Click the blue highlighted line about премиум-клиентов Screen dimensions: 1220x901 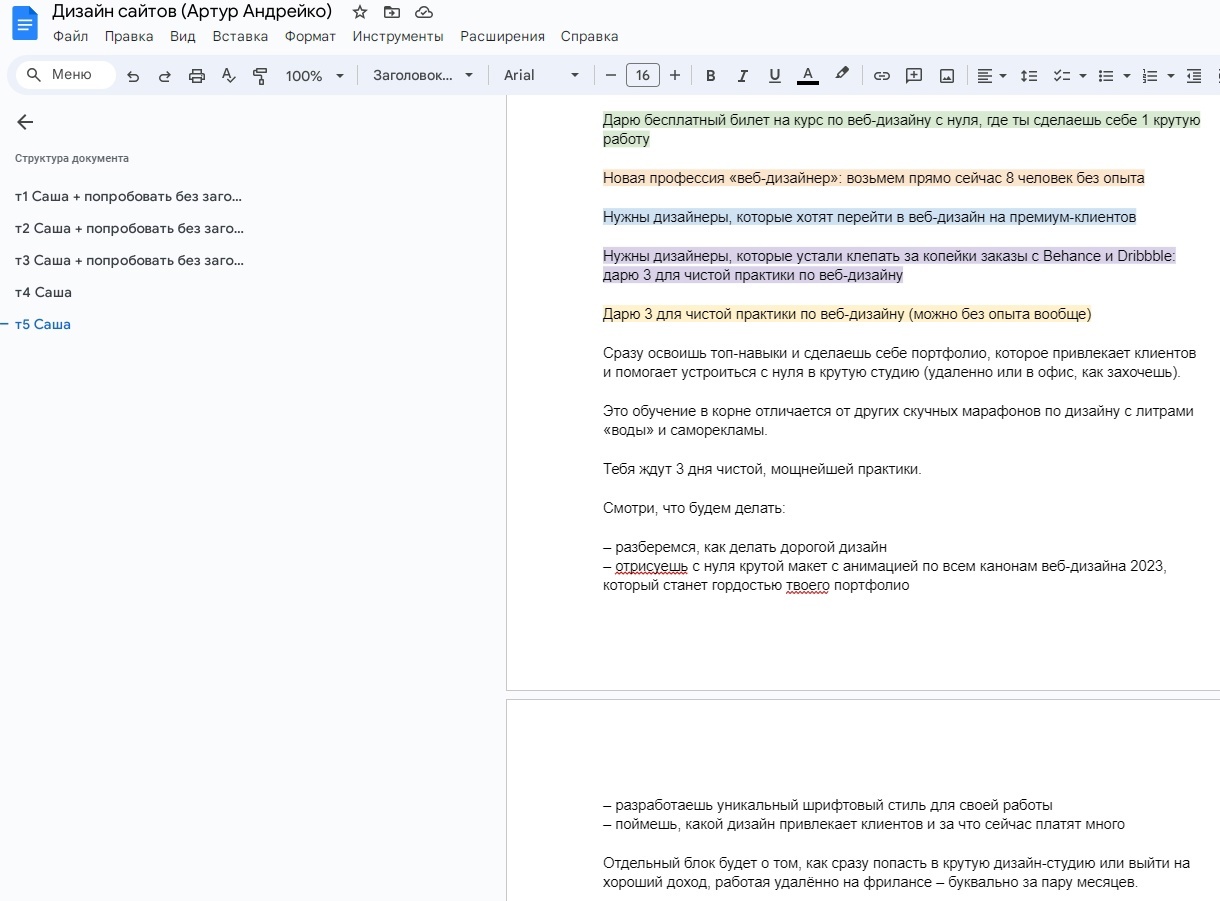pos(869,217)
